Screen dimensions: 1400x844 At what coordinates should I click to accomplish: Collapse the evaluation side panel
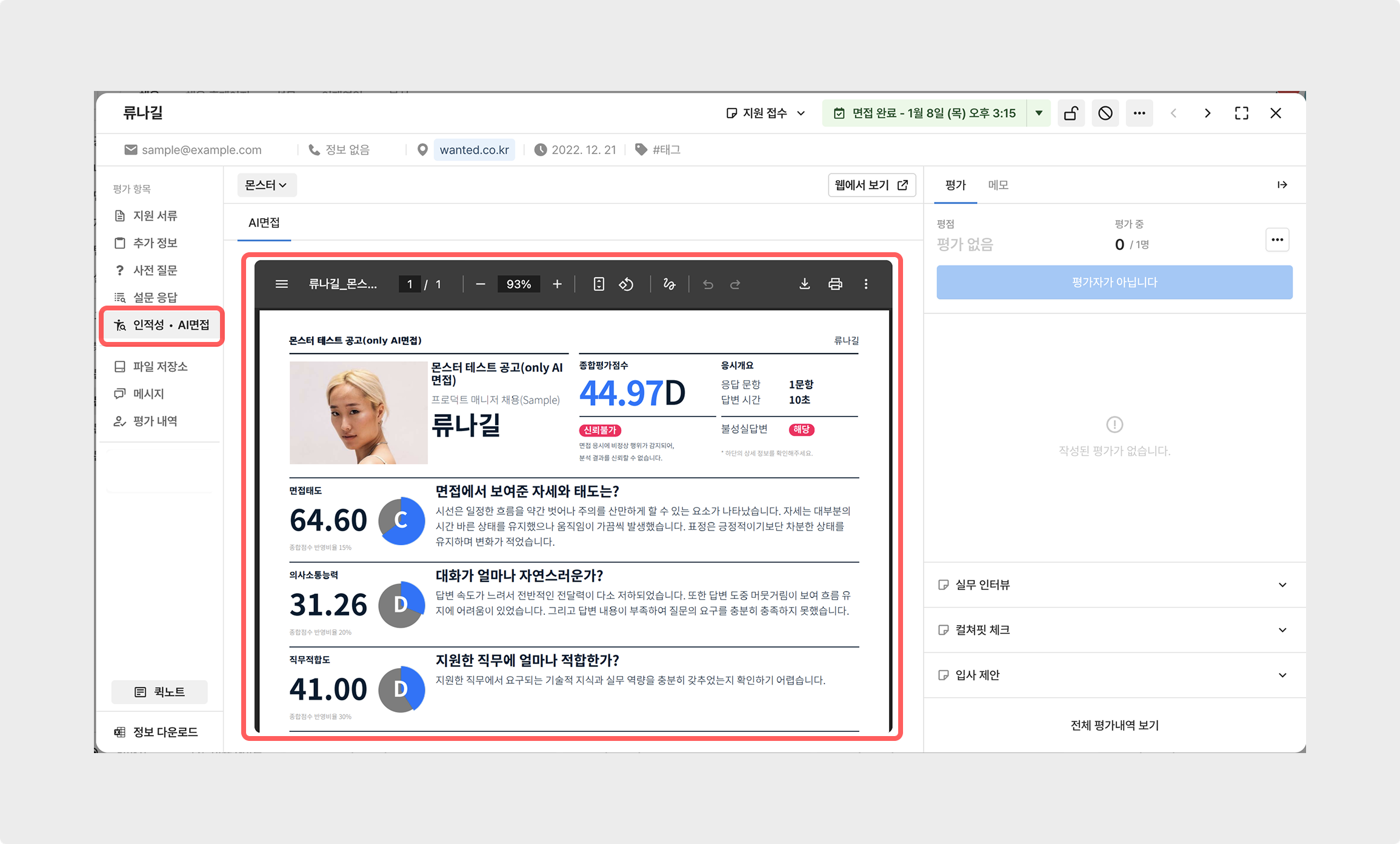point(1282,185)
